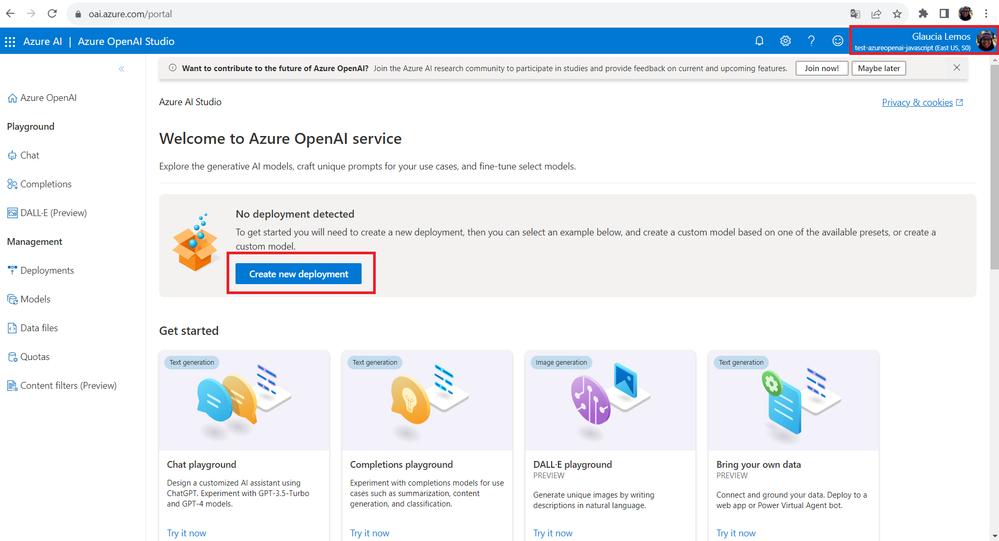
Task: Open Chat in the Playground section
Action: tap(30, 155)
